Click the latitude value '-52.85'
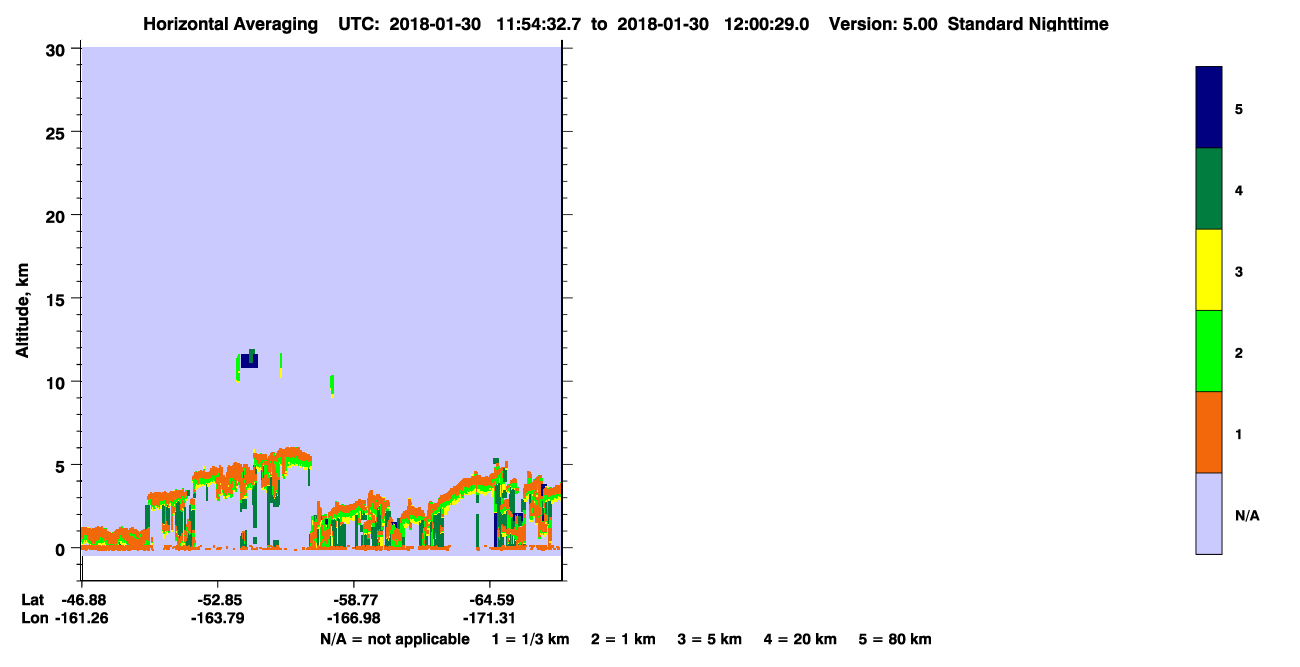Screen dimensions: 1300x667 [218, 600]
